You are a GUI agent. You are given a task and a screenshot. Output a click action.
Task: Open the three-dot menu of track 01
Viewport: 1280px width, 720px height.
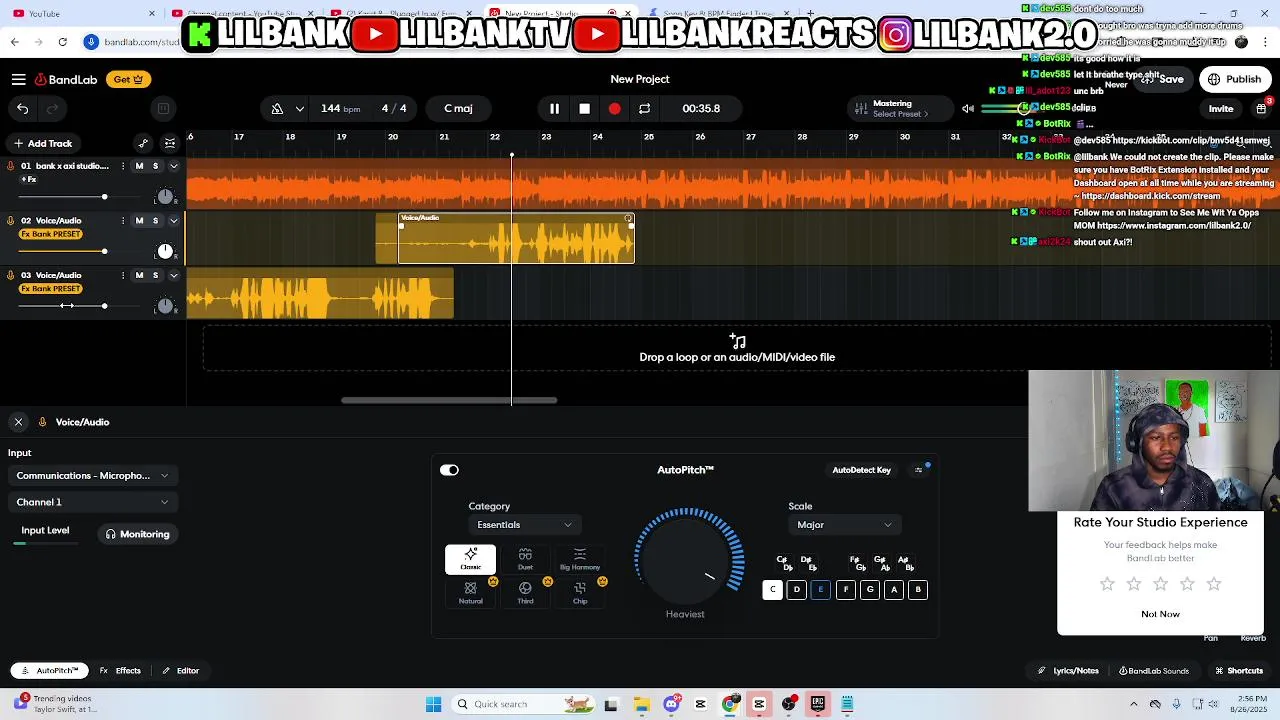tap(124, 166)
